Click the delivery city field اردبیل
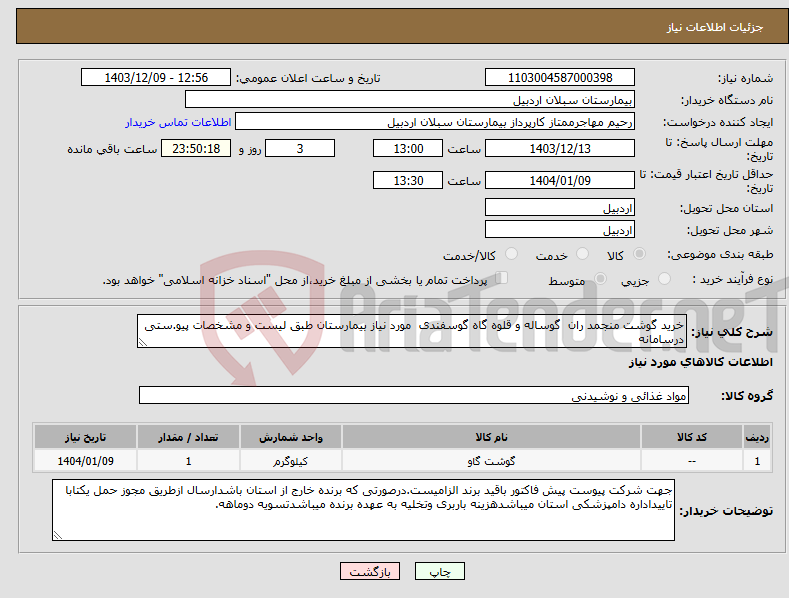This screenshot has height=598, width=789. [x=560, y=230]
